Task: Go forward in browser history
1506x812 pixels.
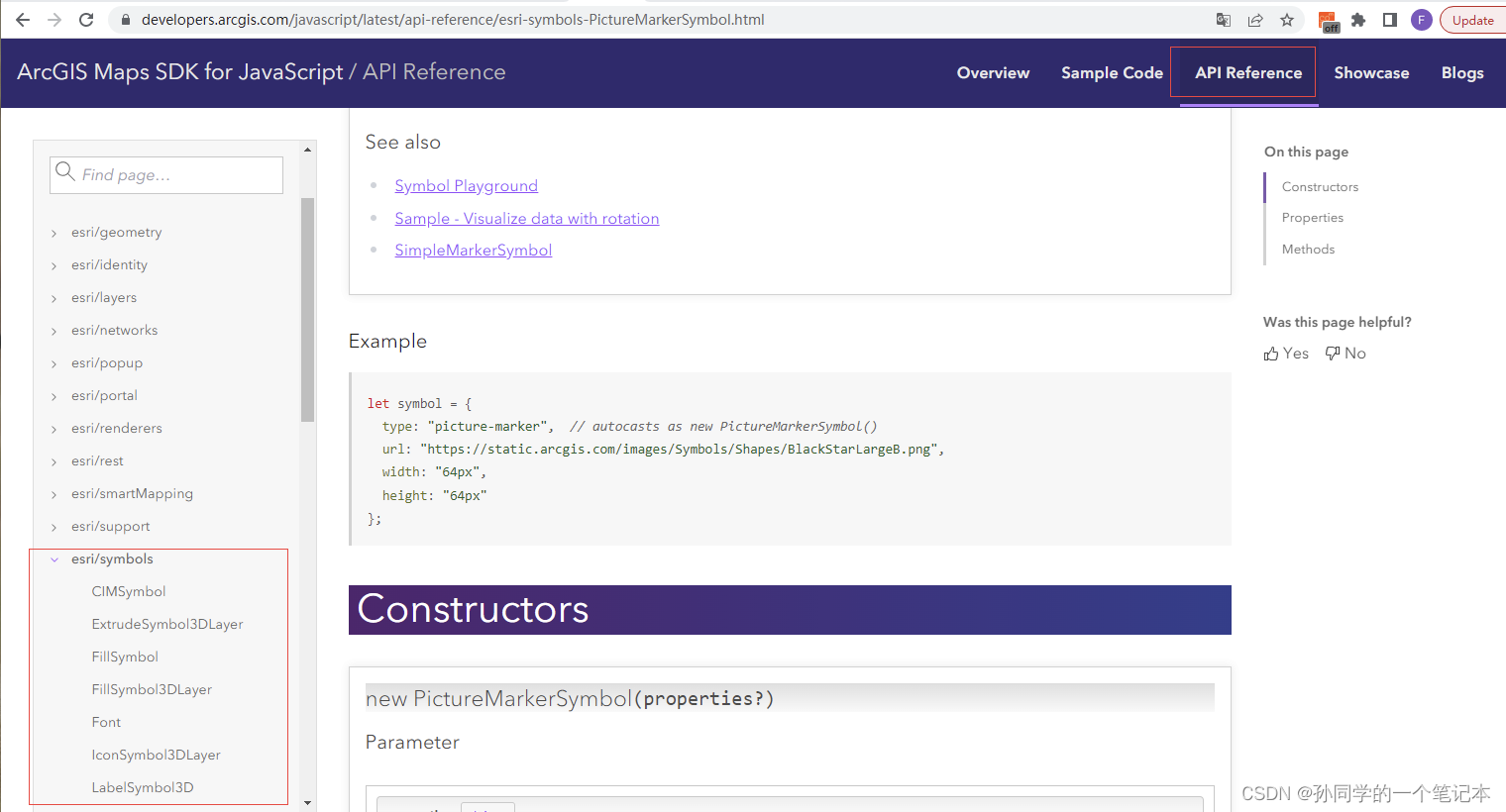Action: point(54,20)
